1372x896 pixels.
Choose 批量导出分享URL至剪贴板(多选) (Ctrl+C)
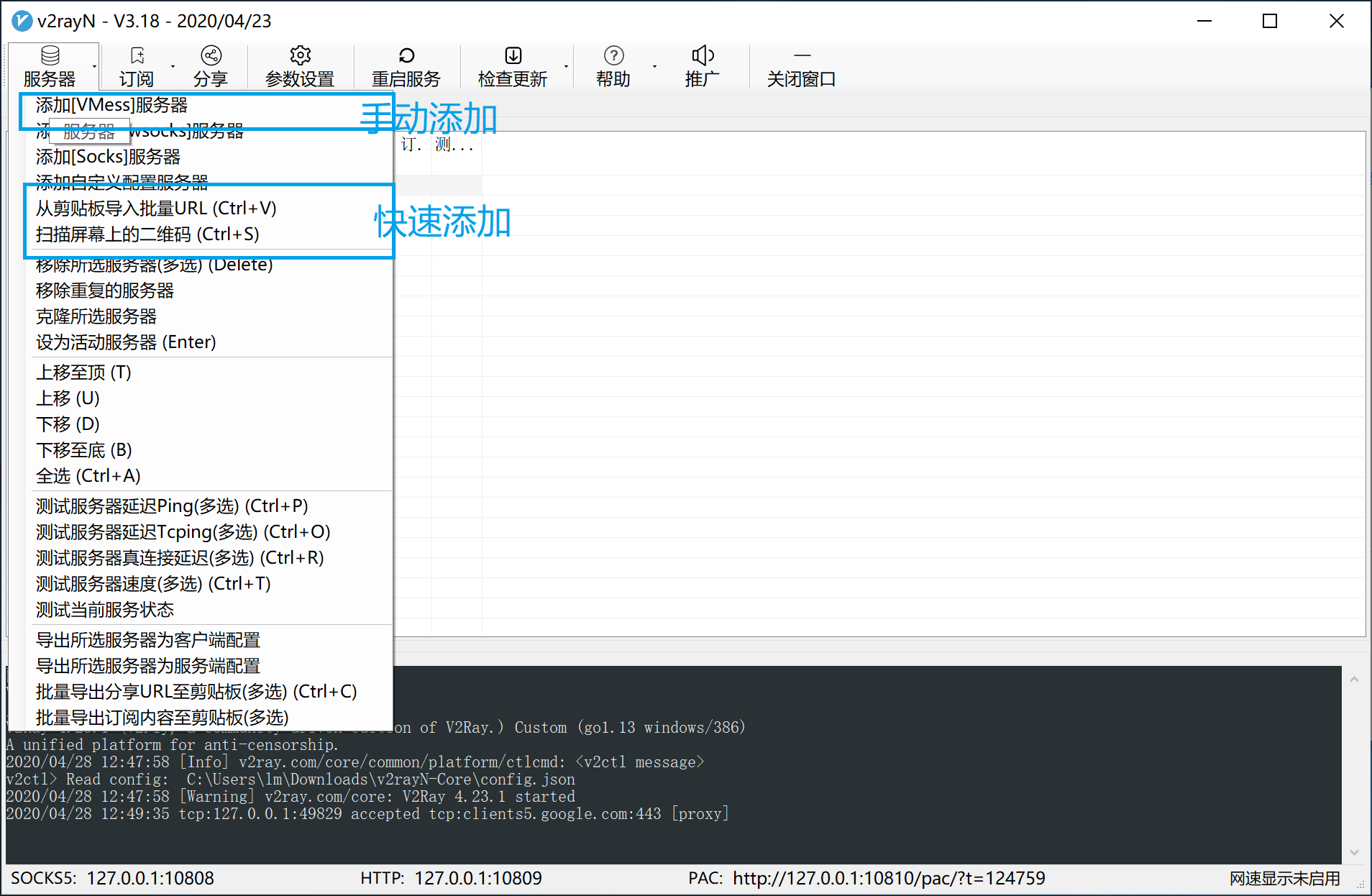196,692
